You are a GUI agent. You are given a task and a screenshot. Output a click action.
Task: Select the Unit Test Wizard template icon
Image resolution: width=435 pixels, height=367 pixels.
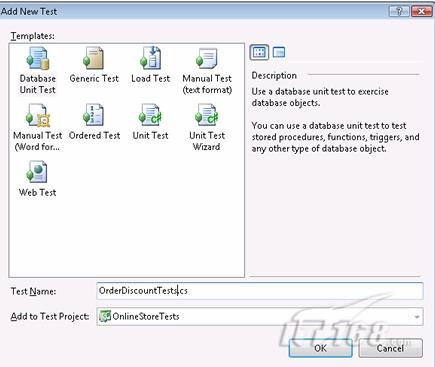(207, 115)
